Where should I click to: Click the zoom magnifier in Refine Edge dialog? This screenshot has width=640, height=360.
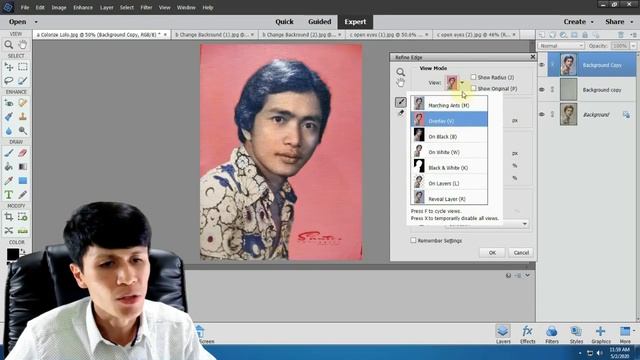[400, 72]
